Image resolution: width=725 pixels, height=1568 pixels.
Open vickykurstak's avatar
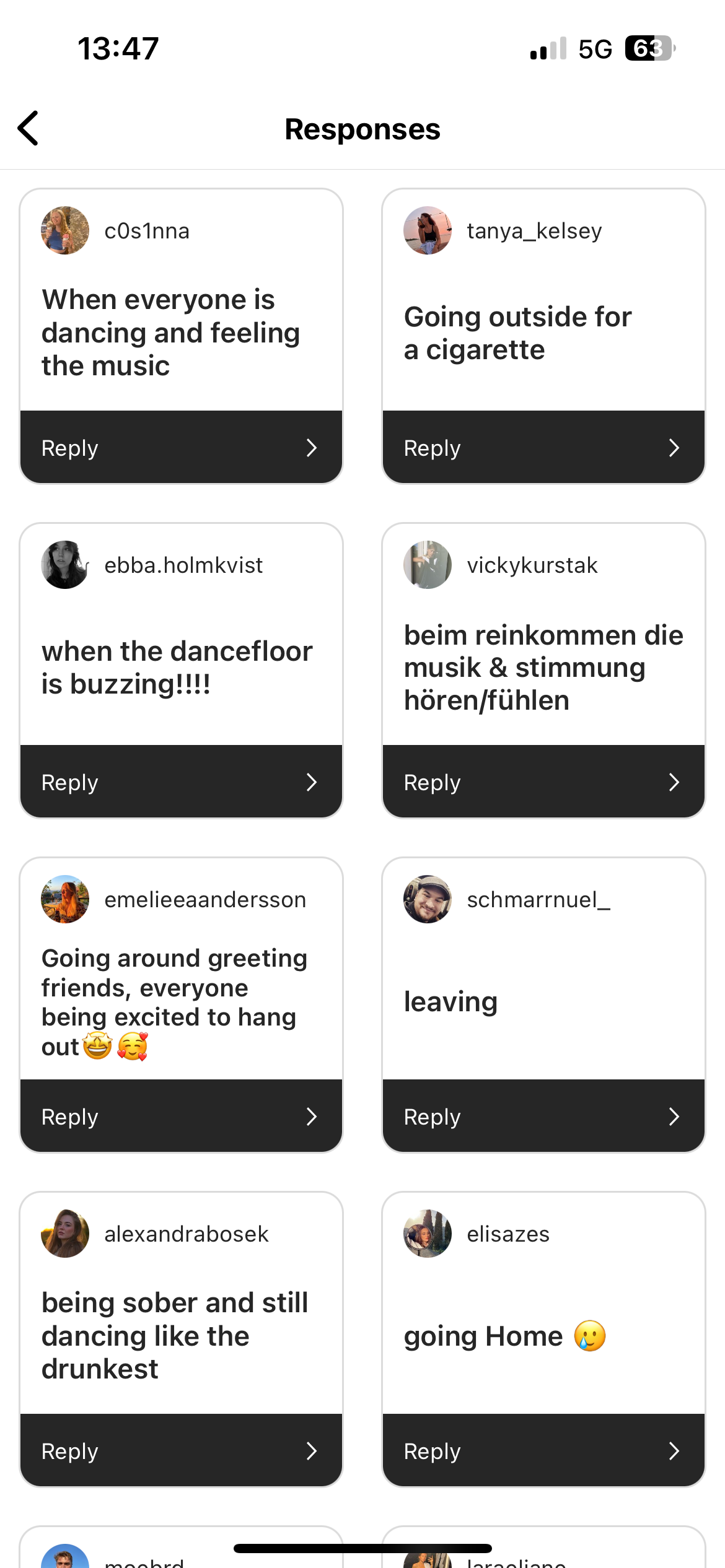point(428,565)
